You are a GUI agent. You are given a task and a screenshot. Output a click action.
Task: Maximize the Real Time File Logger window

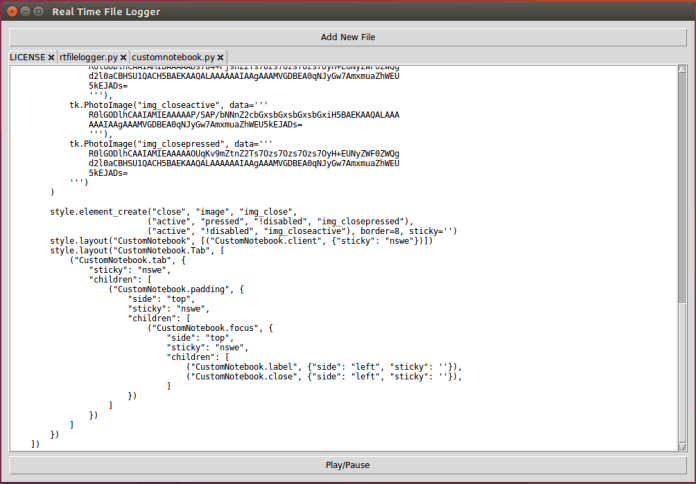coord(39,12)
